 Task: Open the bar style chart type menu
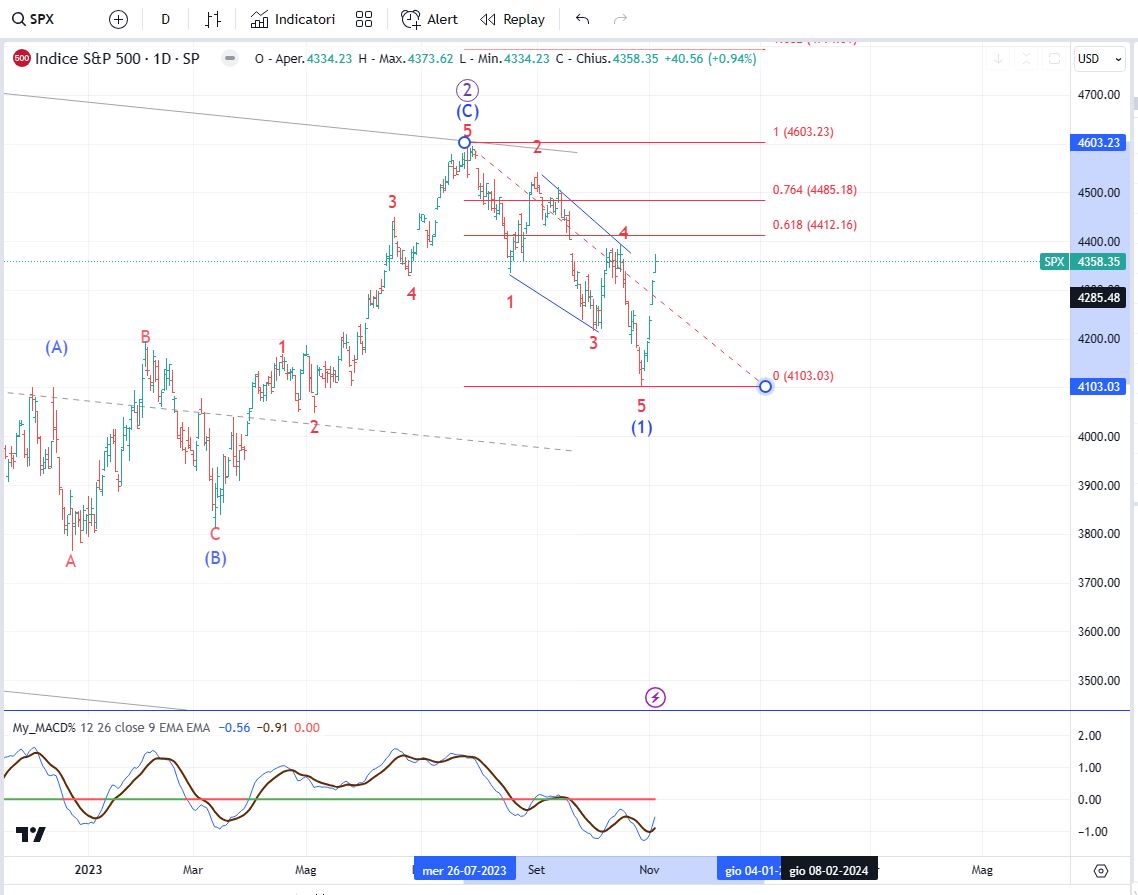point(213,20)
